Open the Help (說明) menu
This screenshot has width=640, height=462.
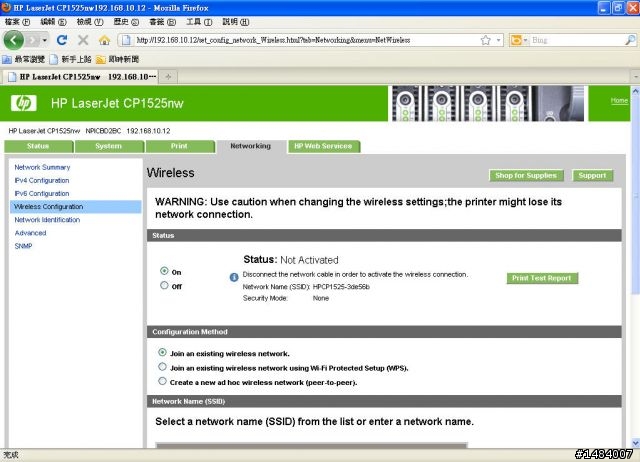(236, 22)
